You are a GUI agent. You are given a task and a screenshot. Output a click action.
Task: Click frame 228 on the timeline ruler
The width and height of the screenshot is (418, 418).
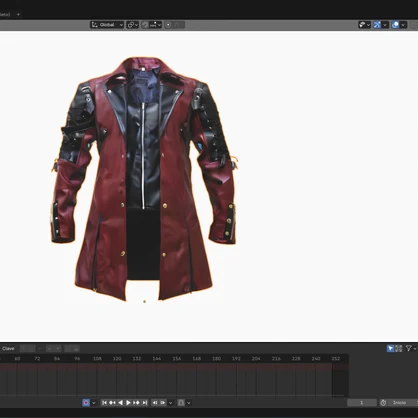[296, 359]
